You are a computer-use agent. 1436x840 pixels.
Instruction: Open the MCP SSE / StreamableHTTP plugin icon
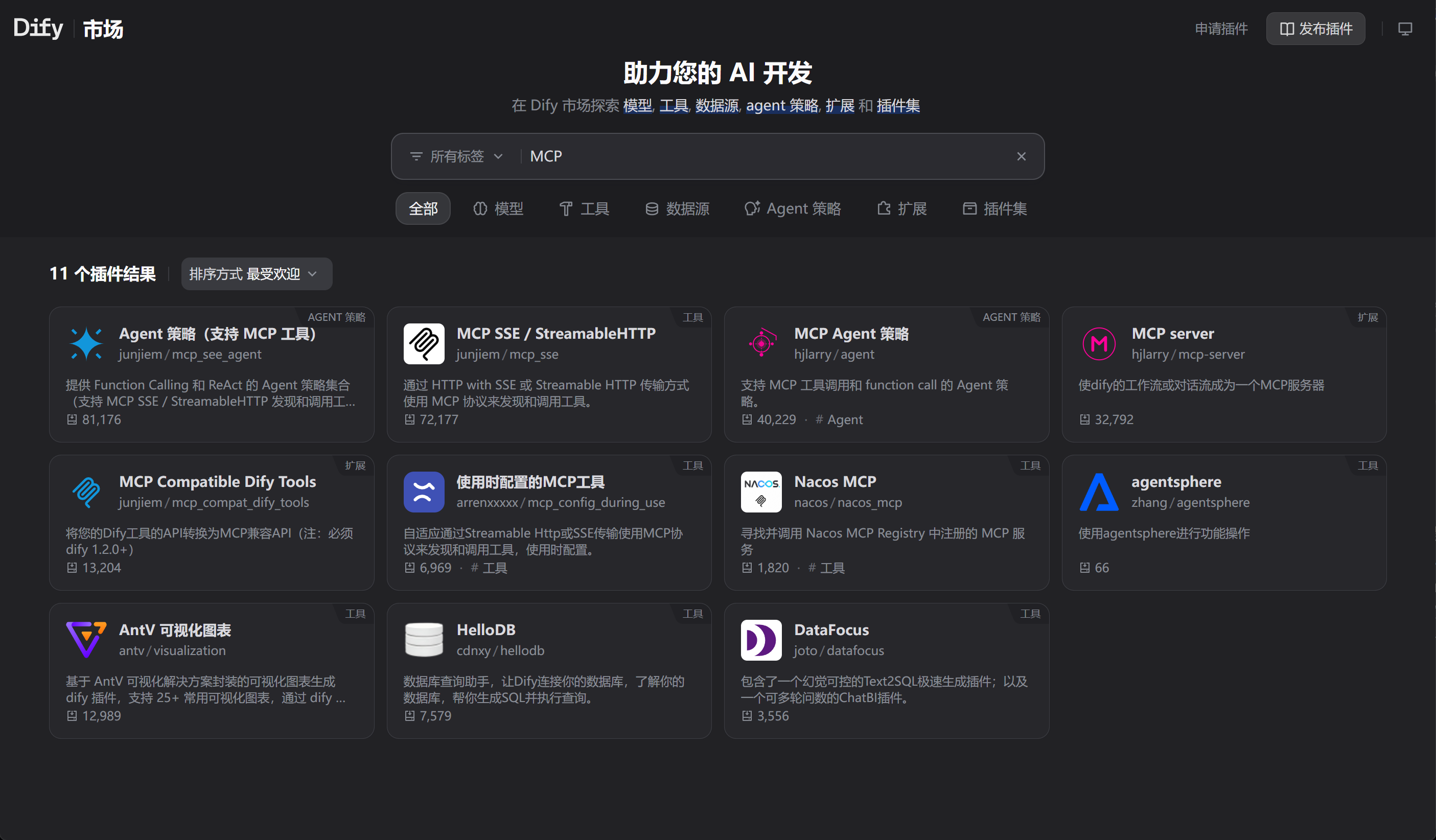424,344
